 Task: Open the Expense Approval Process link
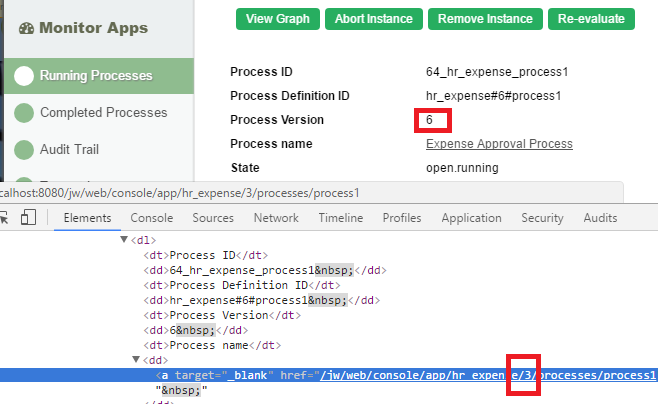tap(499, 144)
